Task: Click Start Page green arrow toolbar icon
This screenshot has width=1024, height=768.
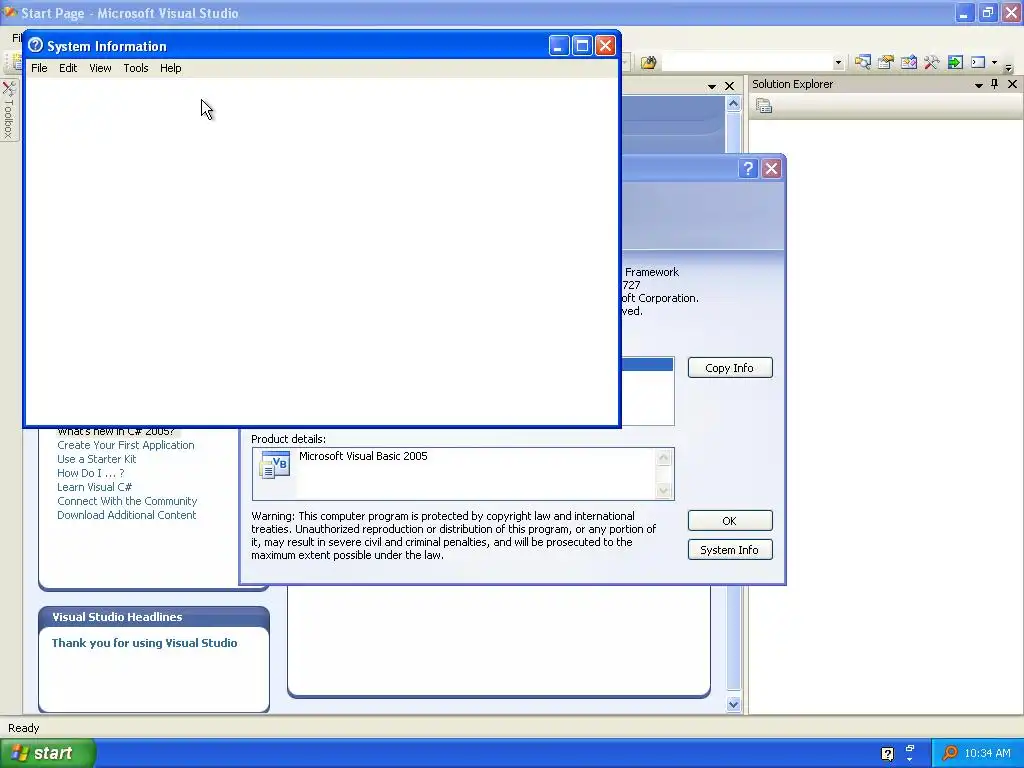Action: coord(955,63)
